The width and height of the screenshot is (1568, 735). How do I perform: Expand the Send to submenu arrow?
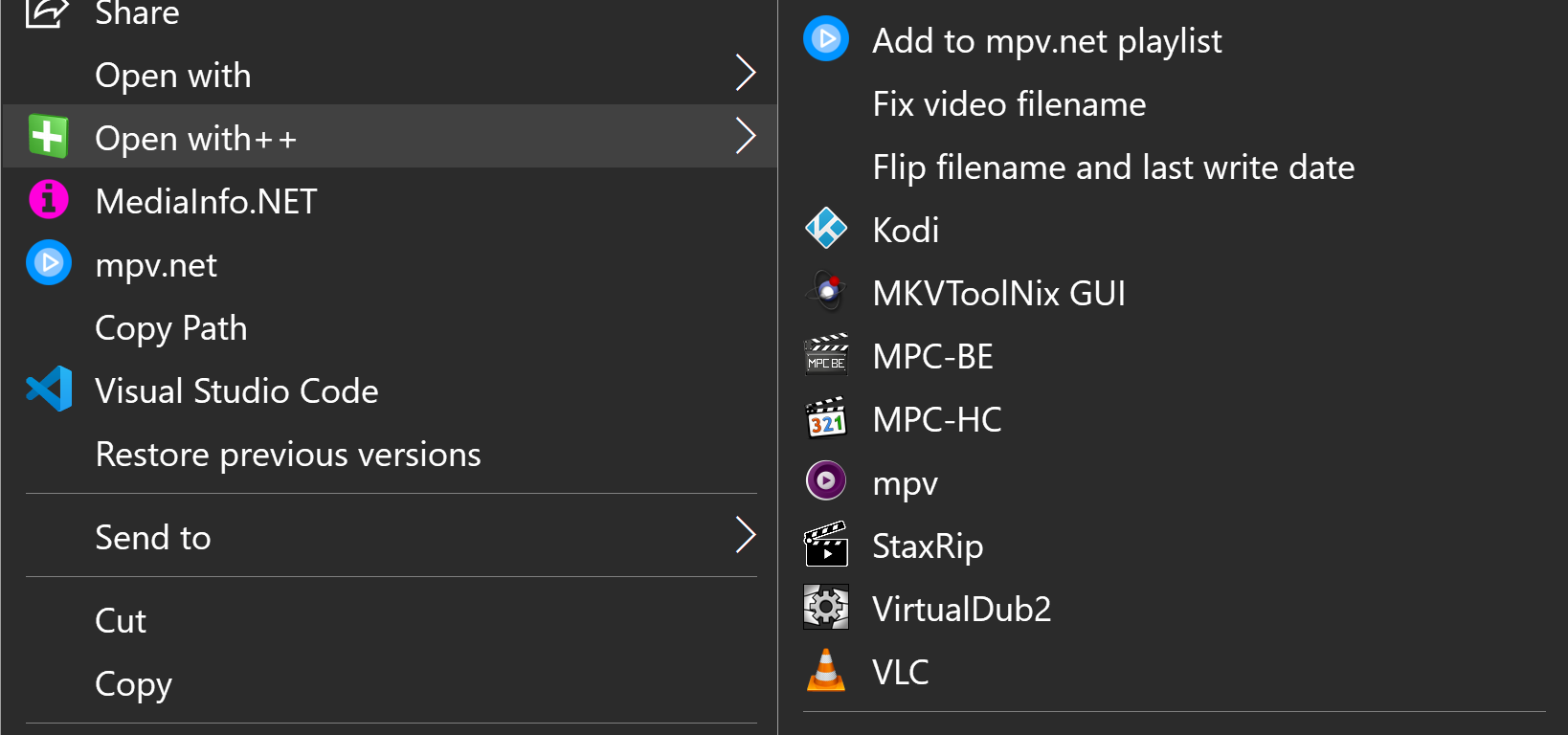coord(746,535)
